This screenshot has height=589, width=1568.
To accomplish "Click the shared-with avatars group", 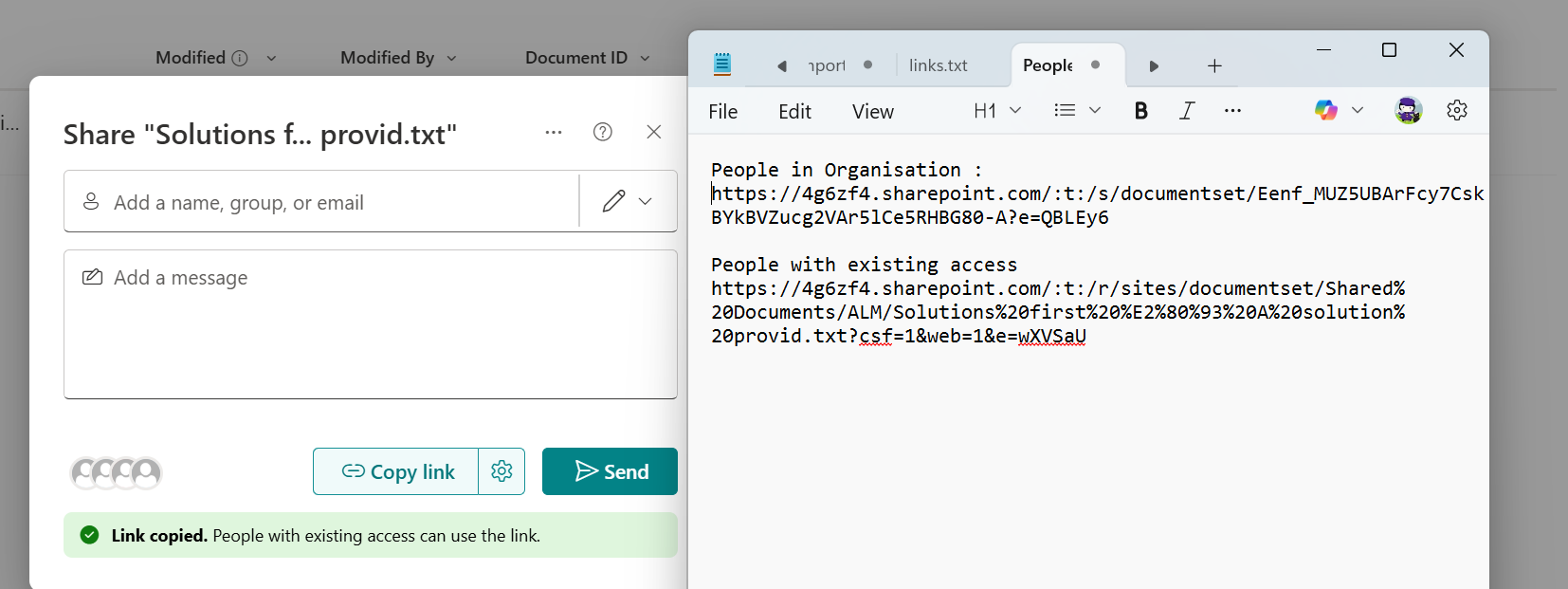I will click(117, 472).
